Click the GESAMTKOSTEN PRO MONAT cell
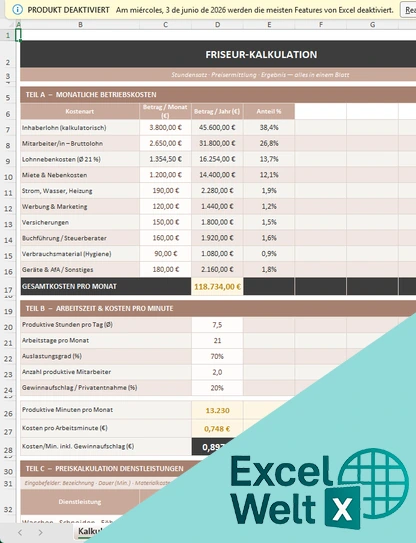The height and width of the screenshot is (543, 416). [x=106, y=286]
